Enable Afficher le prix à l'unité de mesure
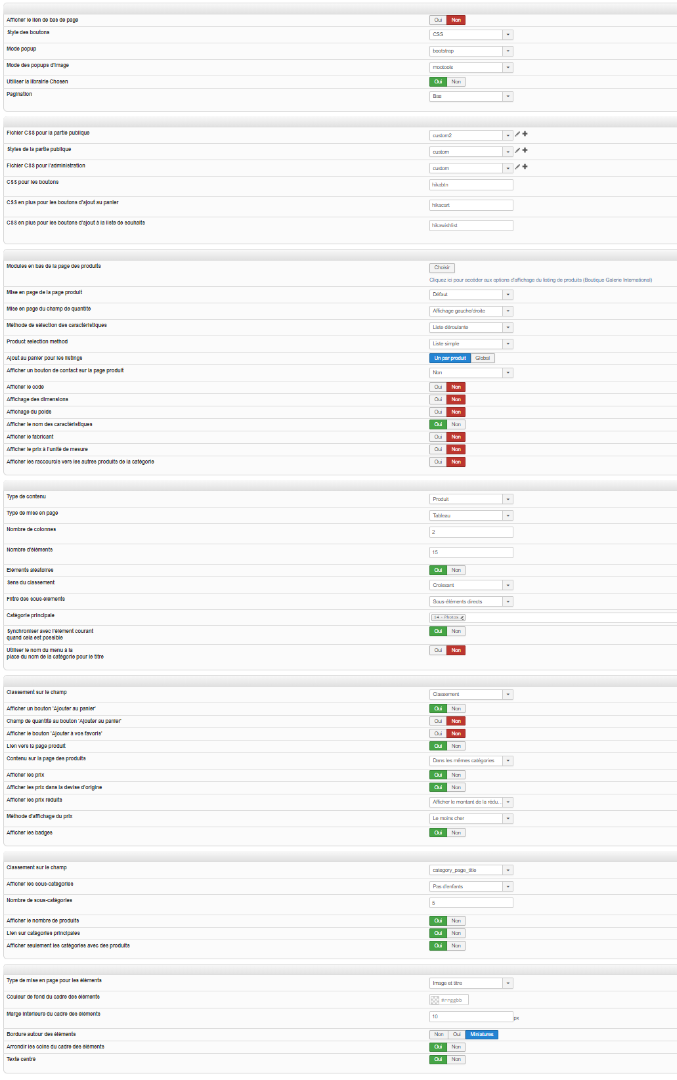The image size is (677, 1080). click(438, 449)
